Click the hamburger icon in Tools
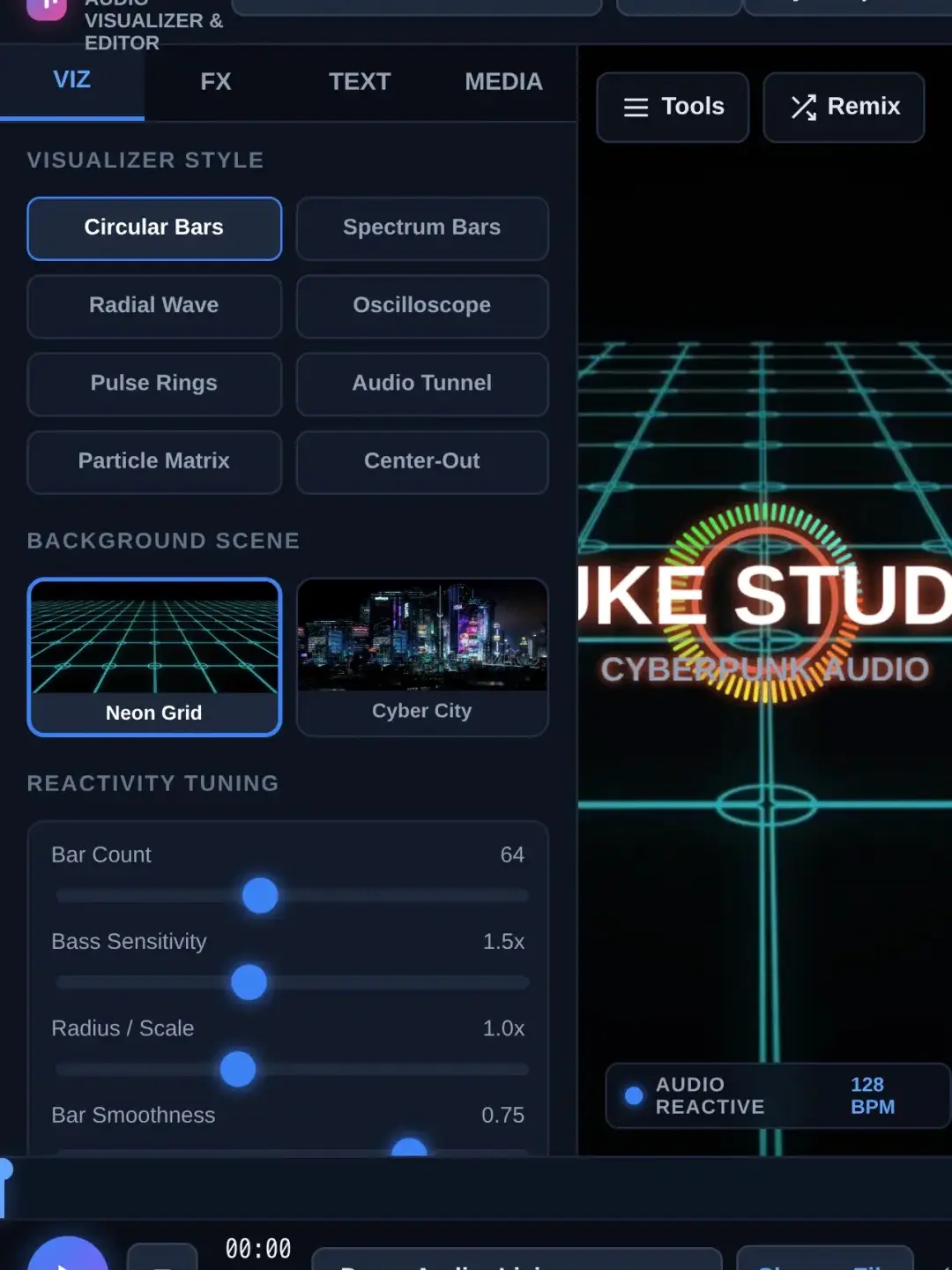The width and height of the screenshot is (952, 1270). point(636,108)
